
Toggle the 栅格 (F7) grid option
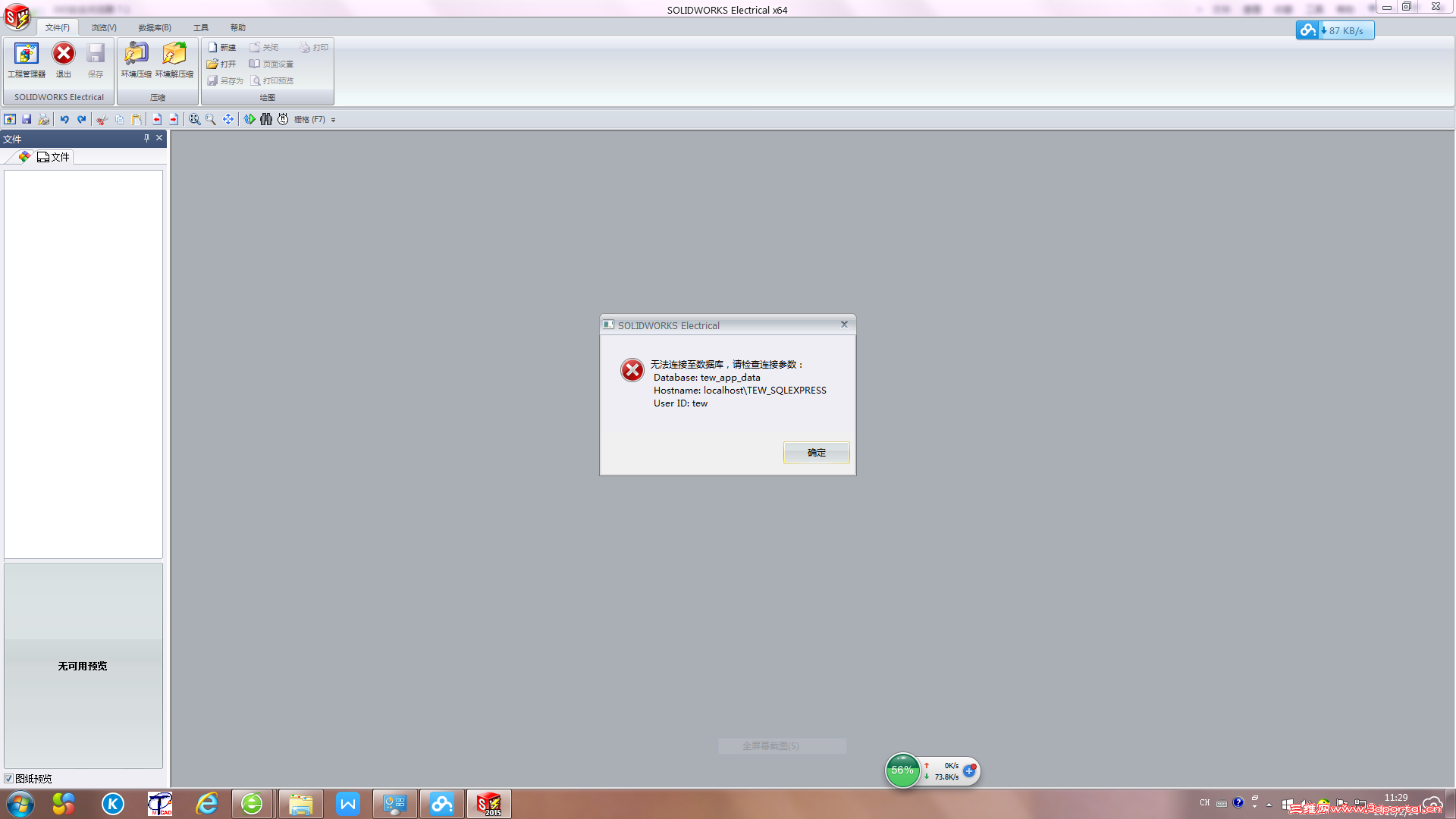click(309, 119)
